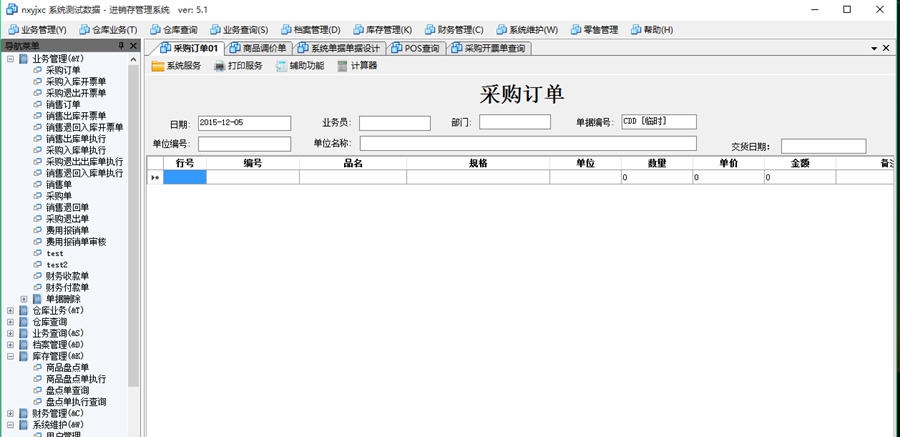Select 盘点单执行查询 tree item
The image size is (900, 437).
76,402
